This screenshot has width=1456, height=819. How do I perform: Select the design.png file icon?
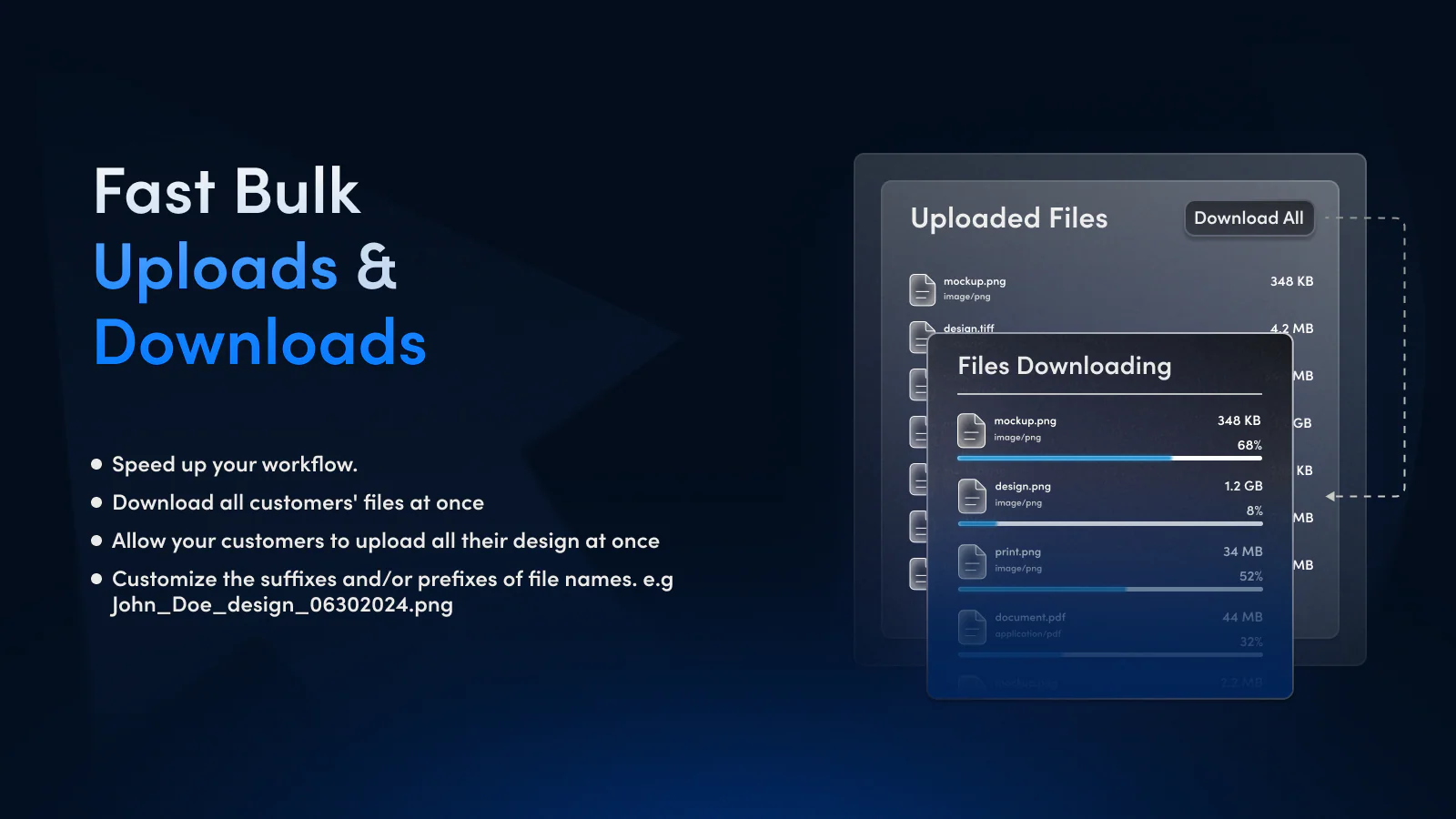972,496
